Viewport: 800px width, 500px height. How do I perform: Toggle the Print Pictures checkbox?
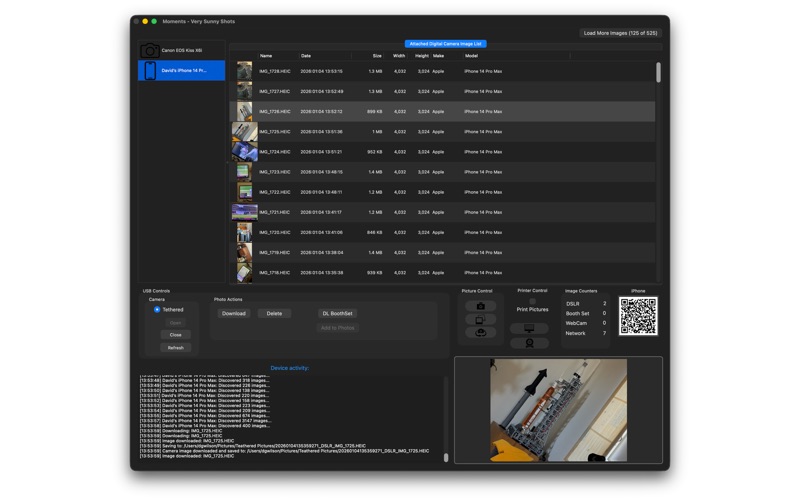point(533,301)
